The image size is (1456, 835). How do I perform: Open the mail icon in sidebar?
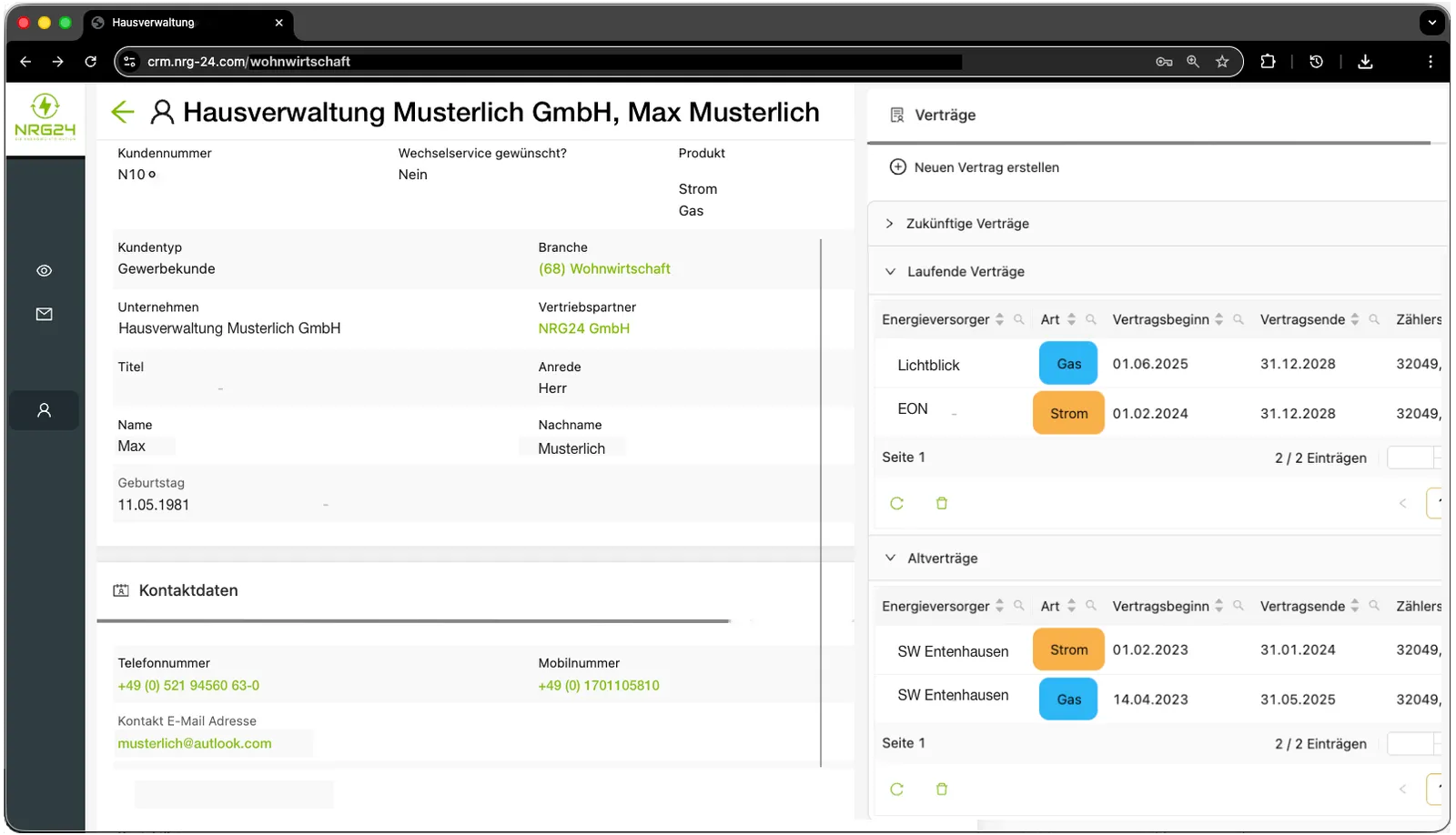(44, 315)
